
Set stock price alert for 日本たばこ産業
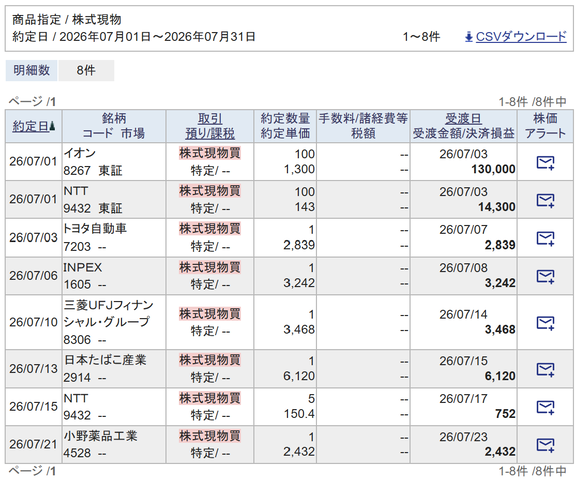coord(545,369)
